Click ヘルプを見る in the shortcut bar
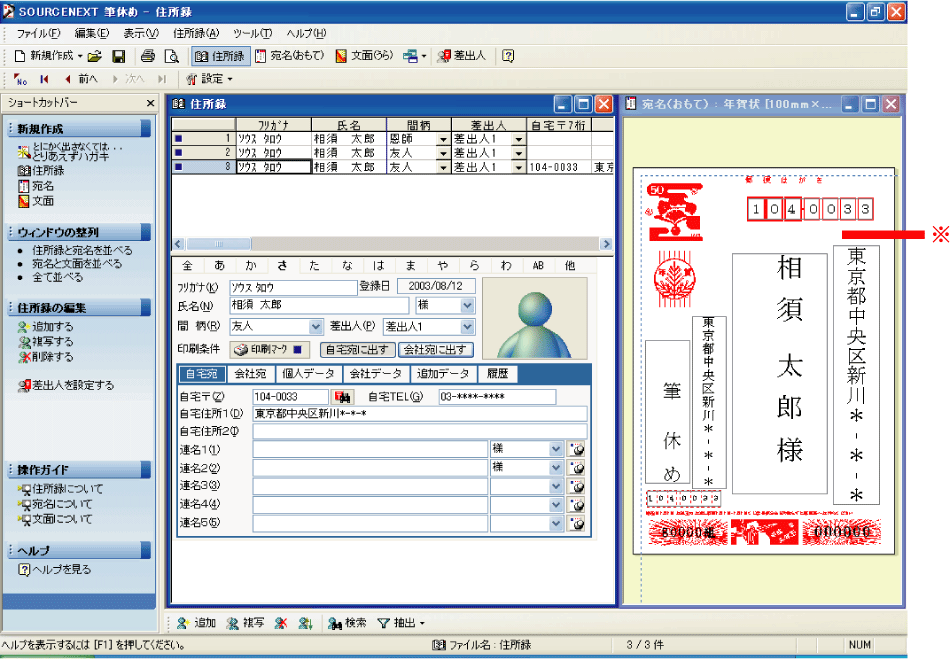The image size is (950, 659). 55,569
